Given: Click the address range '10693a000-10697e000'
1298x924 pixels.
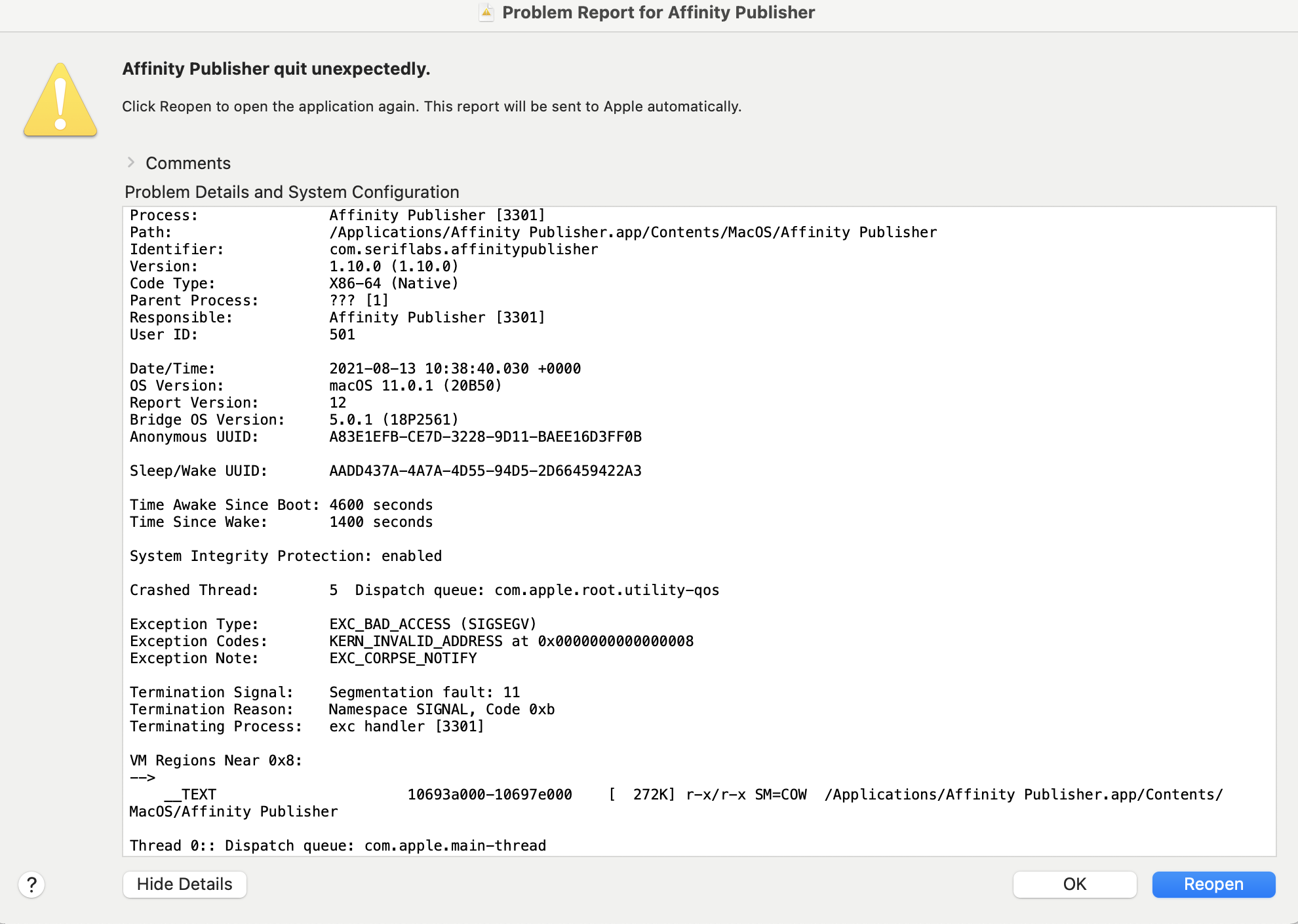Looking at the screenshot, I should coord(490,794).
